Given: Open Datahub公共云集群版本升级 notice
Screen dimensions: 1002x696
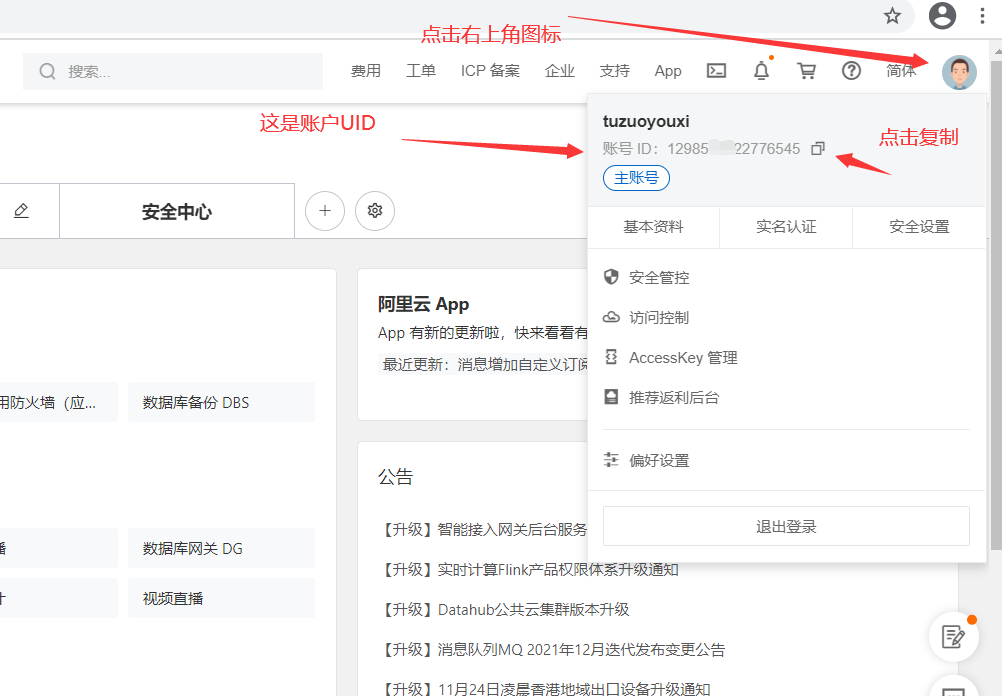Looking at the screenshot, I should (x=505, y=610).
